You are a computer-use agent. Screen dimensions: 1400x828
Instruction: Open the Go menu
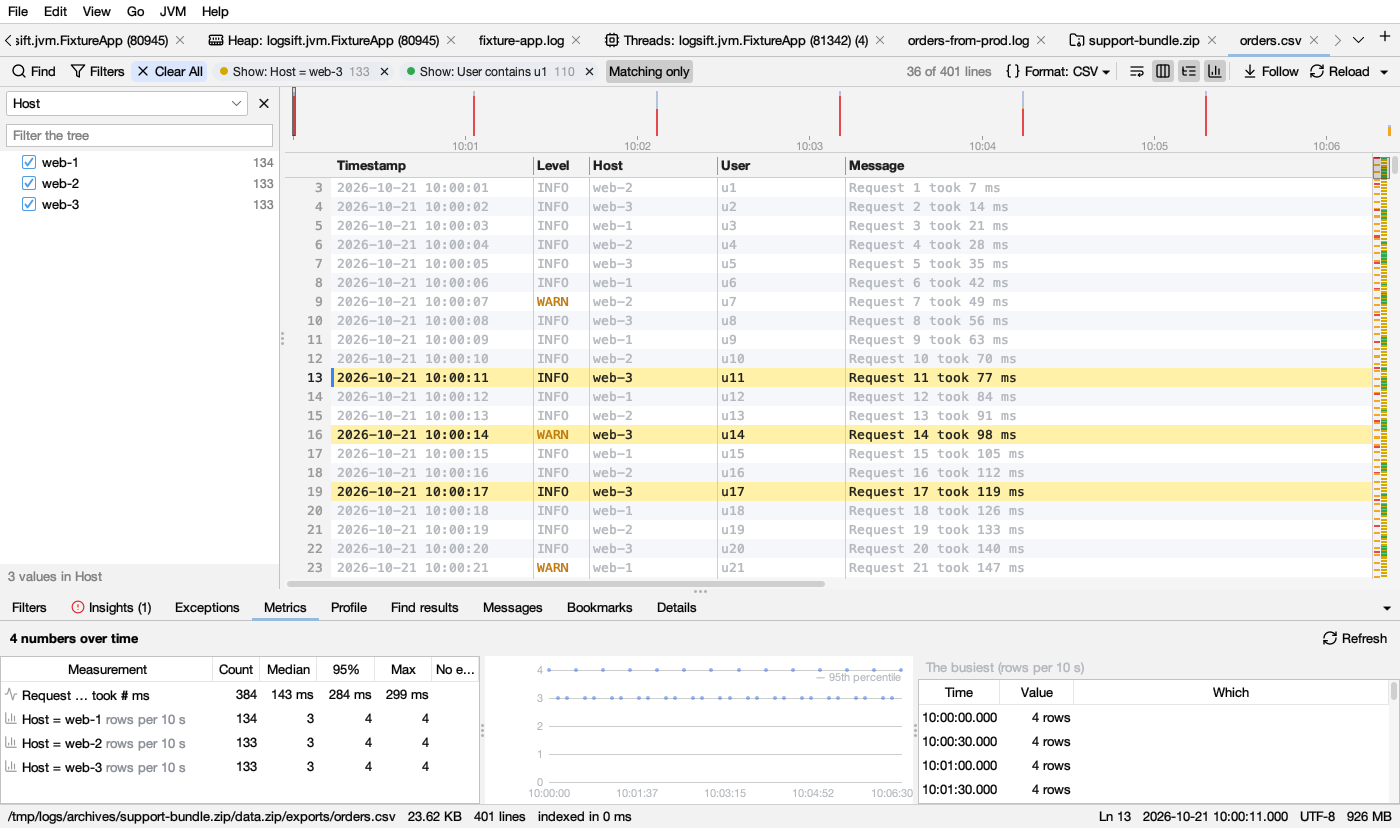pos(136,12)
